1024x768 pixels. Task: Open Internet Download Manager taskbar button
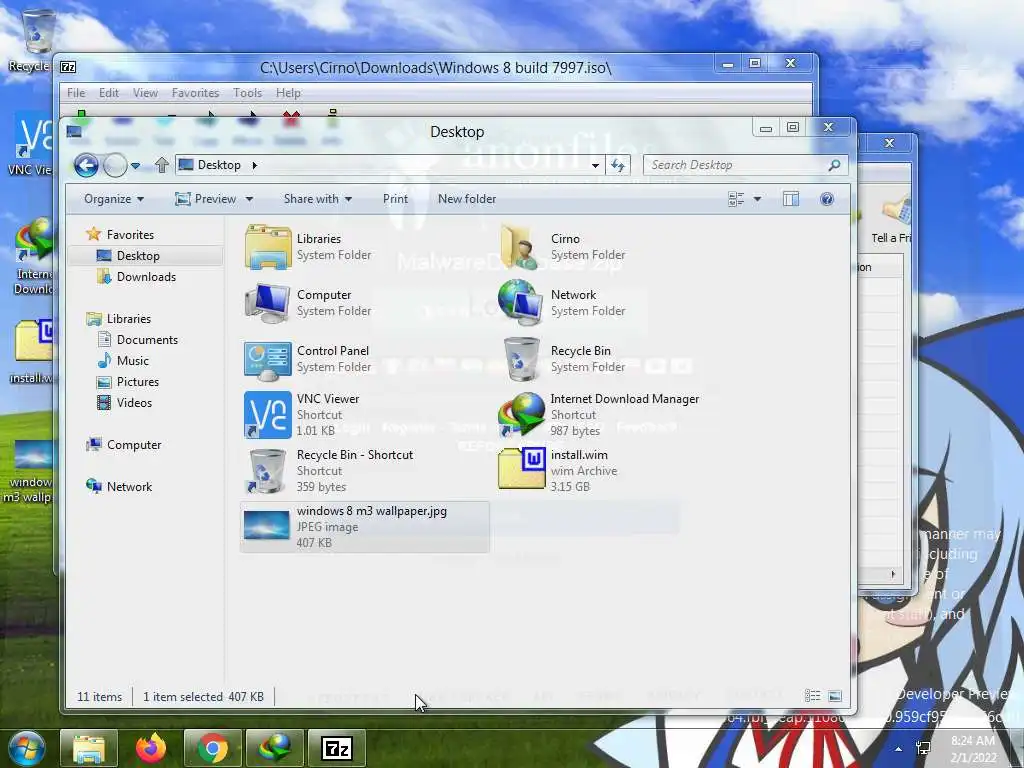(274, 748)
